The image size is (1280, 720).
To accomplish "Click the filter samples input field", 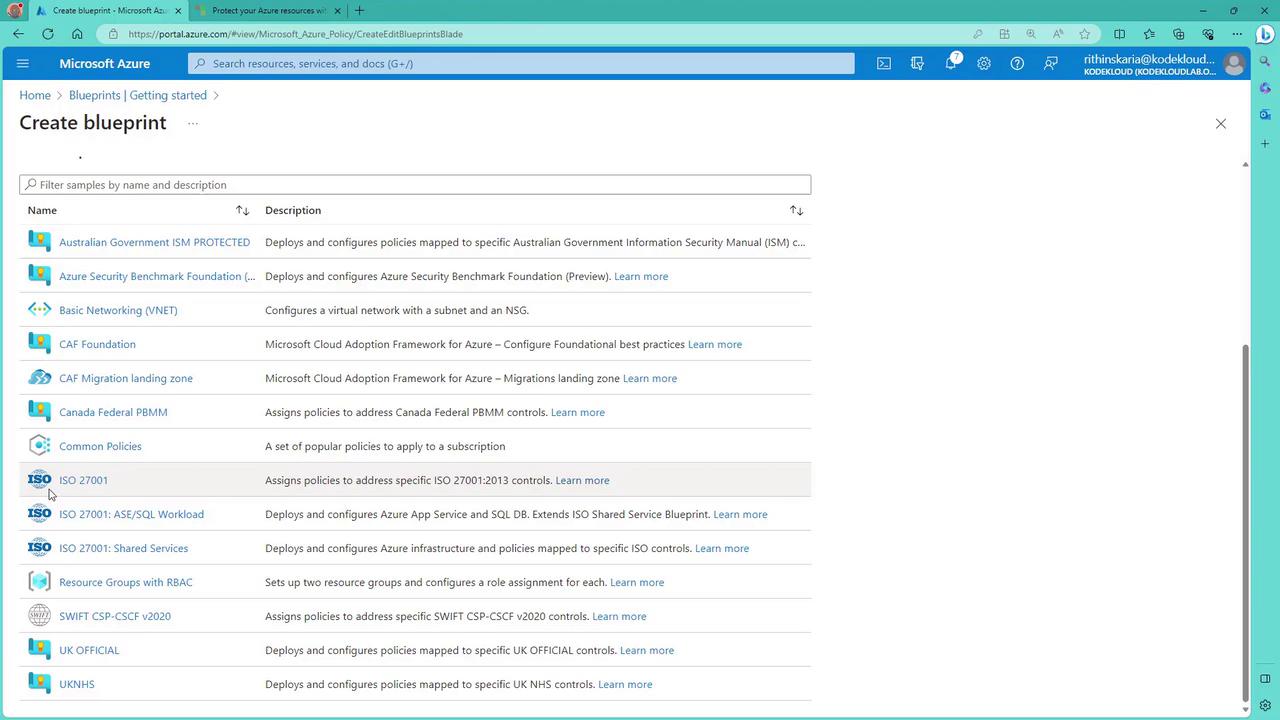I will click(x=415, y=185).
